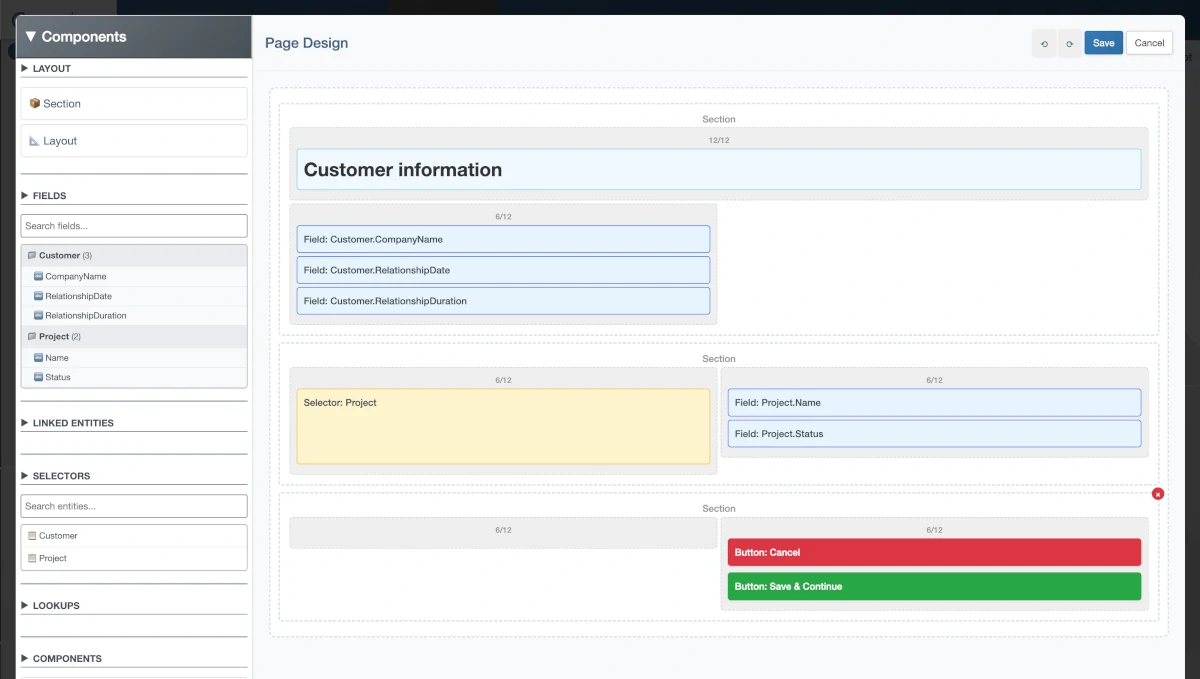Click the entity icon beside Project selector
1200x679 pixels.
33,558
